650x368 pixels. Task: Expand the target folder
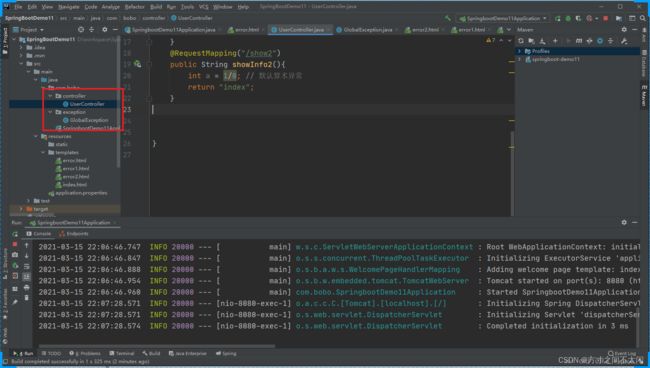21,209
